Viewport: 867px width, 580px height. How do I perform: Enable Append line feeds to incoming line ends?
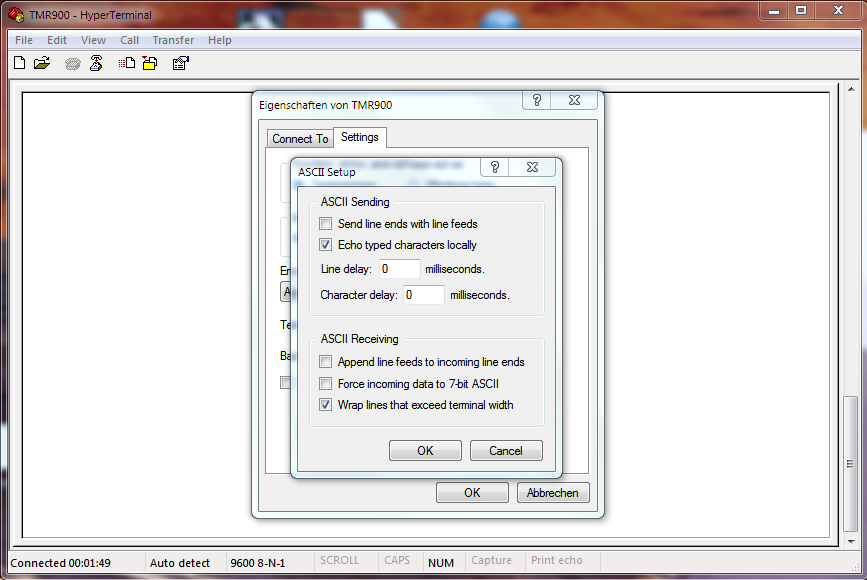[x=325, y=362]
